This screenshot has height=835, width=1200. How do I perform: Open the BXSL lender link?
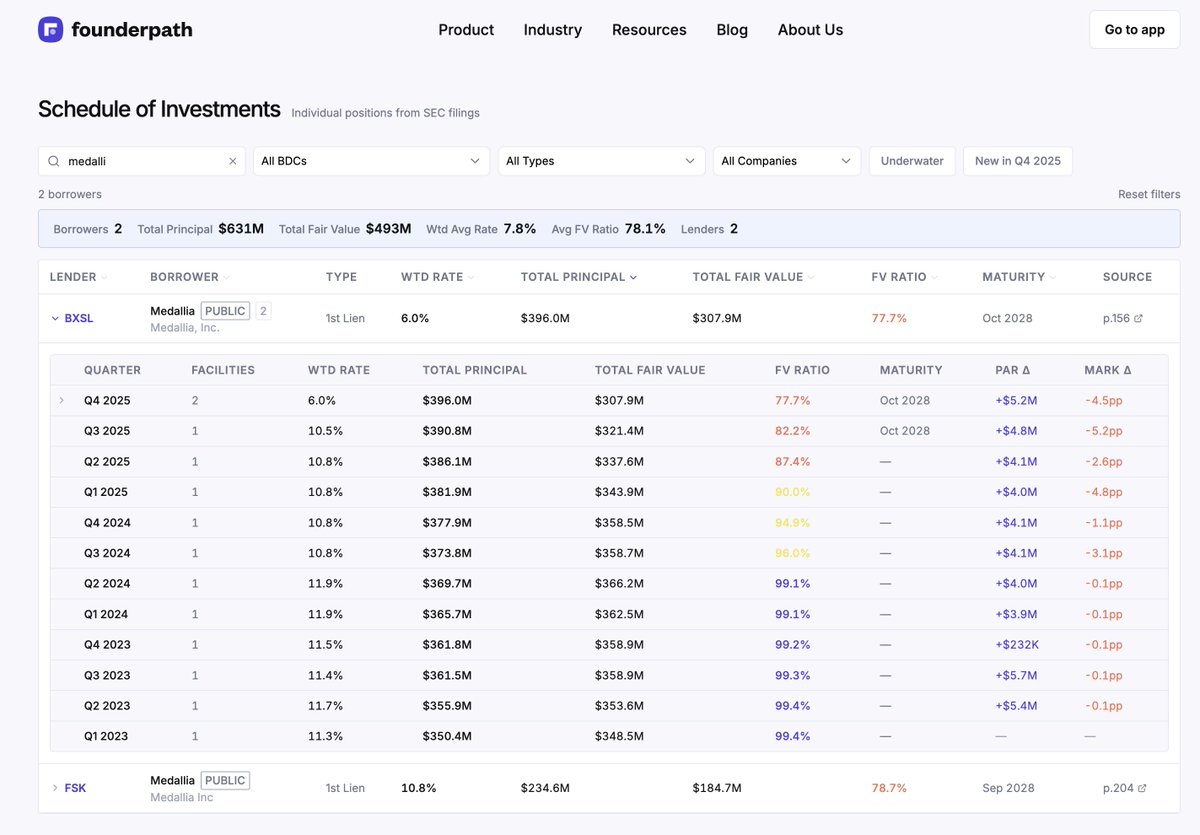click(79, 319)
